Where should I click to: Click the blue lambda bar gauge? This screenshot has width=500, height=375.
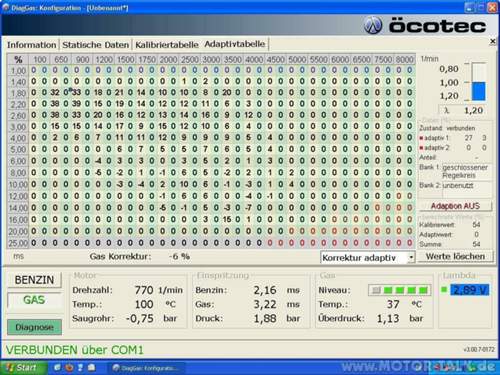point(479,82)
